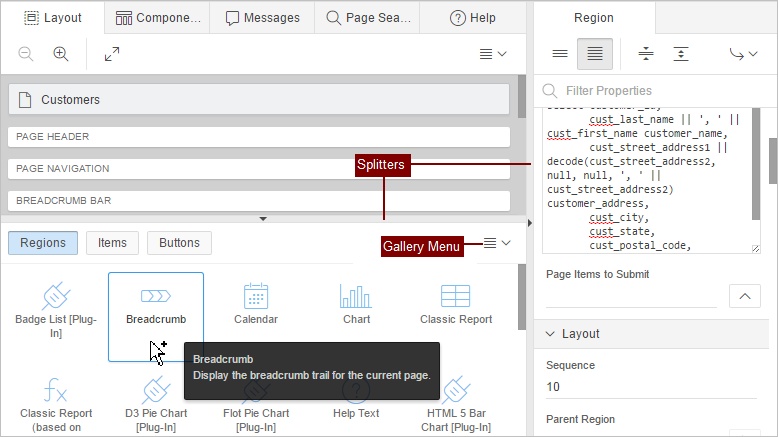
Task: Switch to the Messages tab
Action: click(x=262, y=17)
